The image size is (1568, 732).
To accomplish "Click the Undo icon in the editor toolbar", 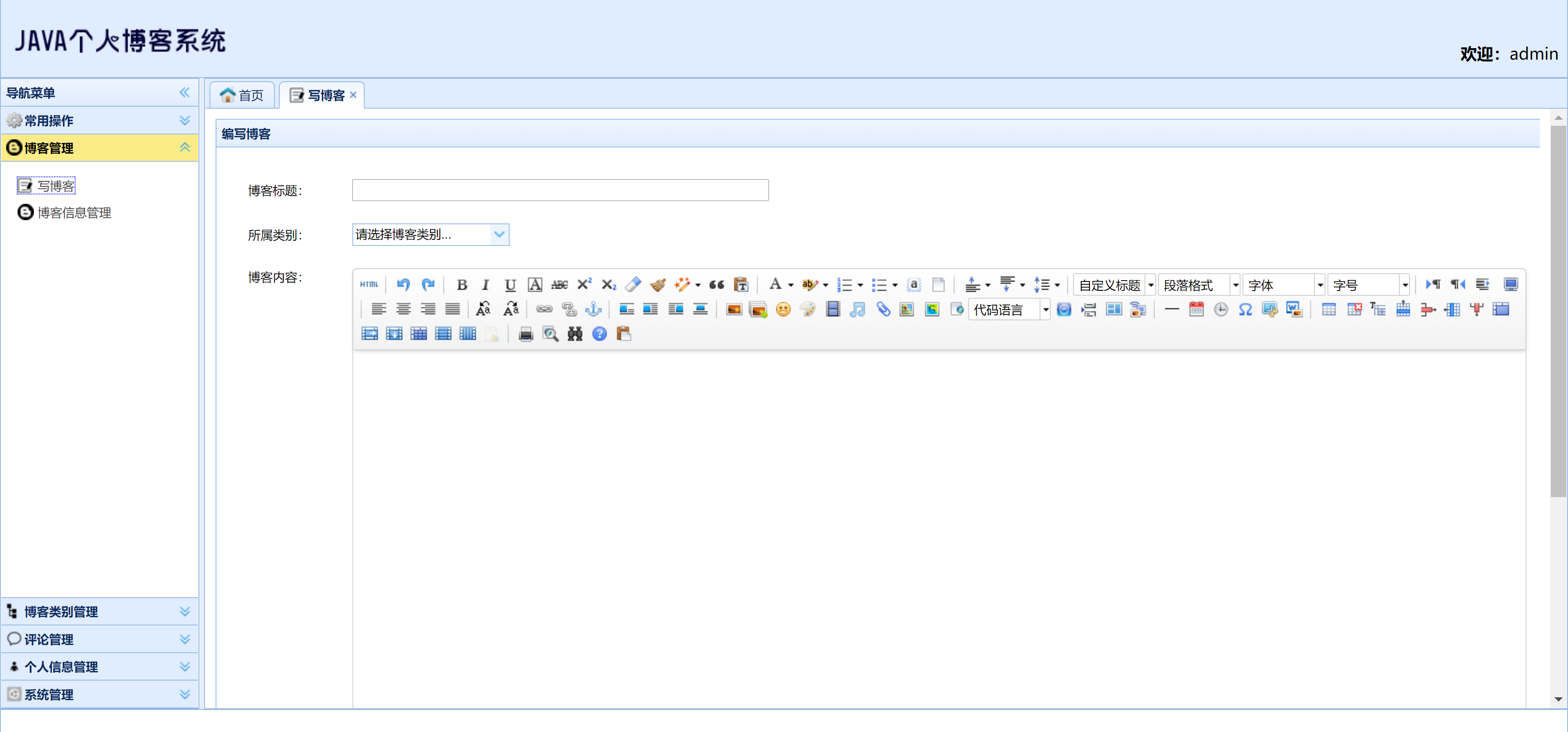I will click(403, 284).
